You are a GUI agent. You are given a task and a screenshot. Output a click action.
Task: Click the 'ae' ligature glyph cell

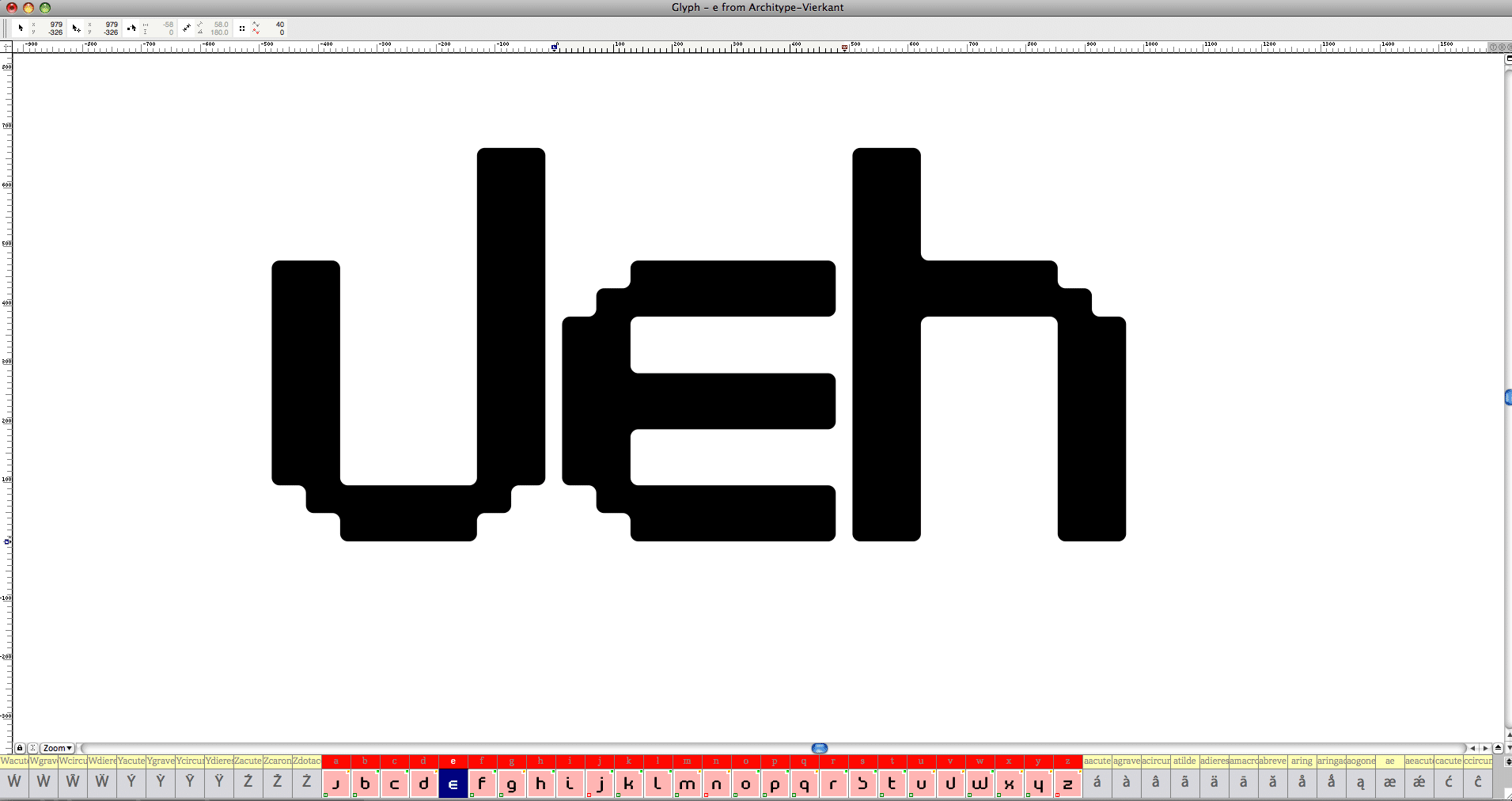1389,782
